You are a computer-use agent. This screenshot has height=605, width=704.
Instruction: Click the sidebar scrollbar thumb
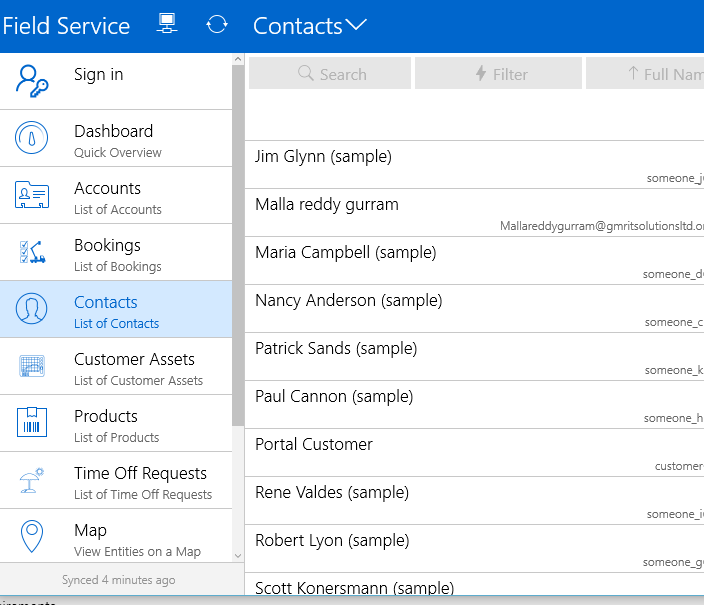tap(238, 246)
